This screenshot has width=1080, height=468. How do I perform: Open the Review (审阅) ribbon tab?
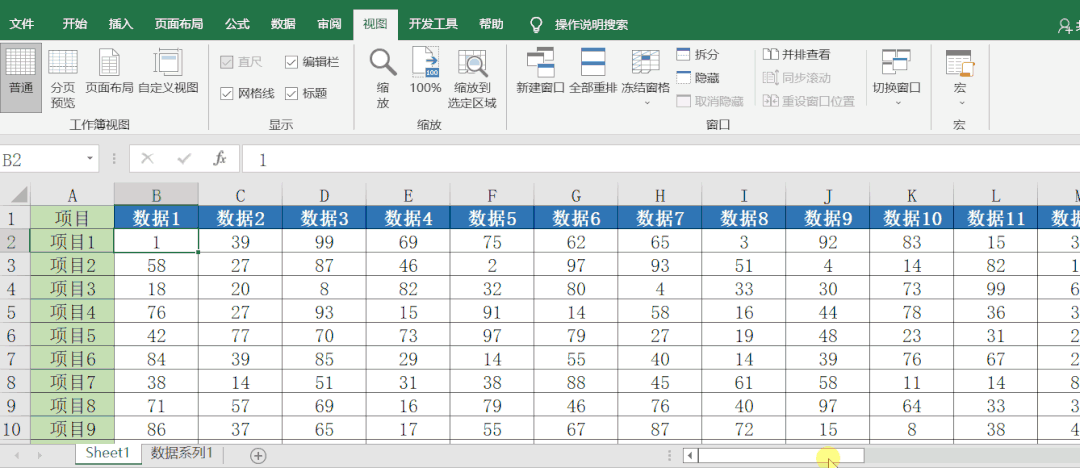[329, 24]
